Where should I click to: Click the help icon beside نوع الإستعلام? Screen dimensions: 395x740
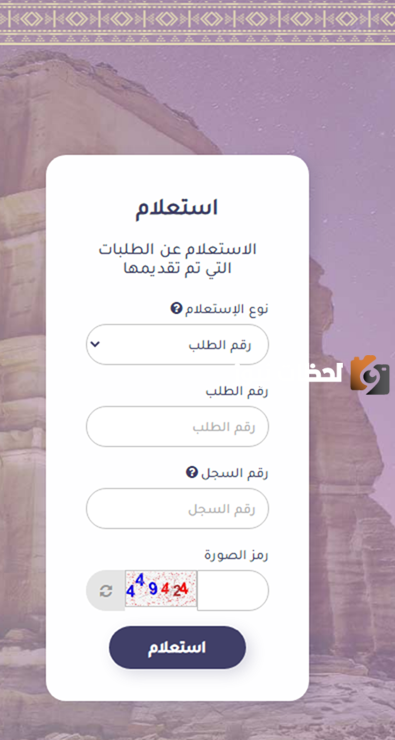[176, 309]
